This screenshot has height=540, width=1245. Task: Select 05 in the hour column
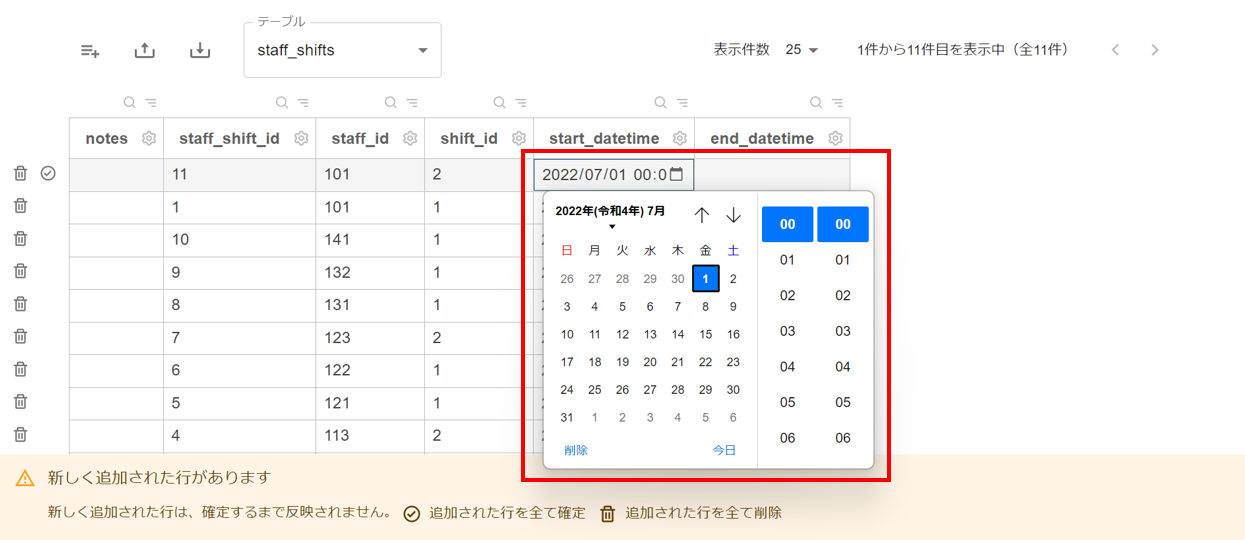(787, 402)
